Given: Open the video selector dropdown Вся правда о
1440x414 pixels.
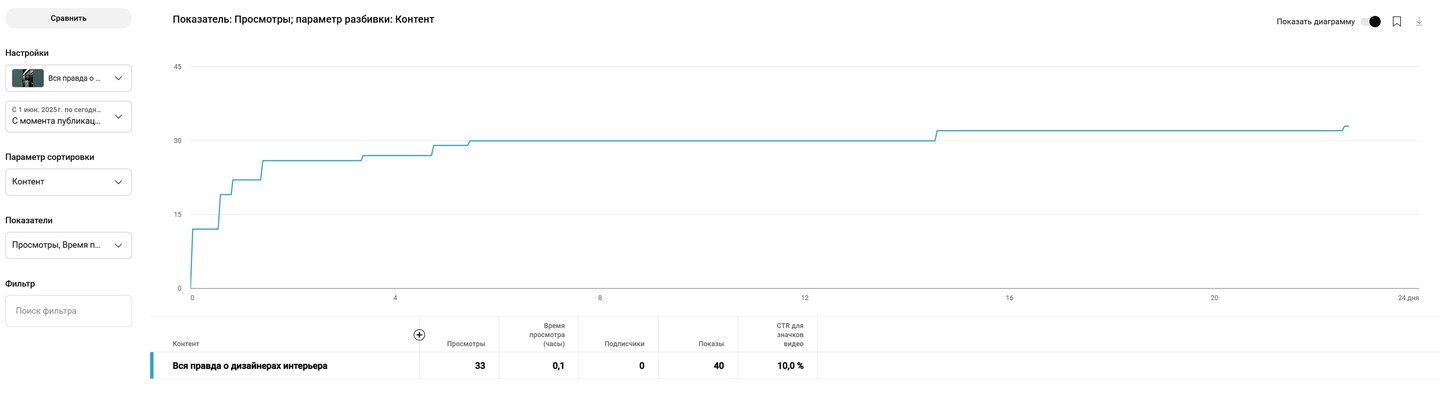Looking at the screenshot, I should (x=69, y=78).
